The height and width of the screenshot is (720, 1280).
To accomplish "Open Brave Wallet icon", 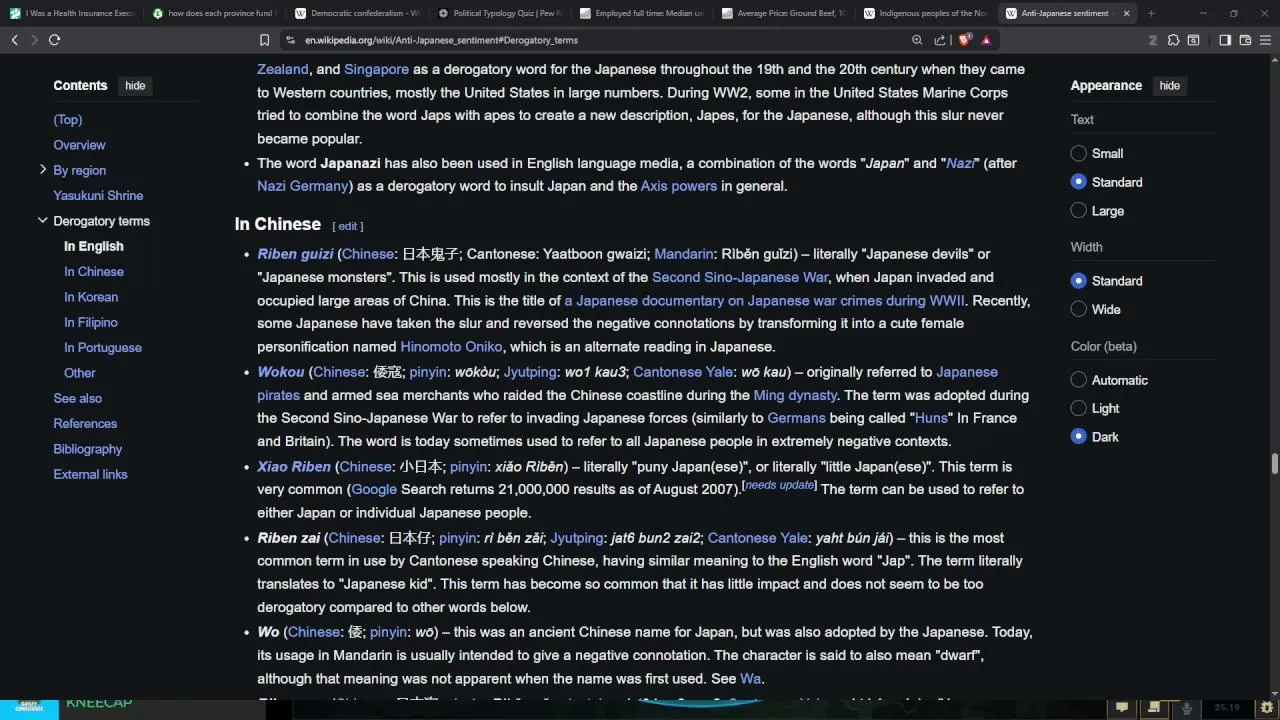I will [x=1245, y=40].
